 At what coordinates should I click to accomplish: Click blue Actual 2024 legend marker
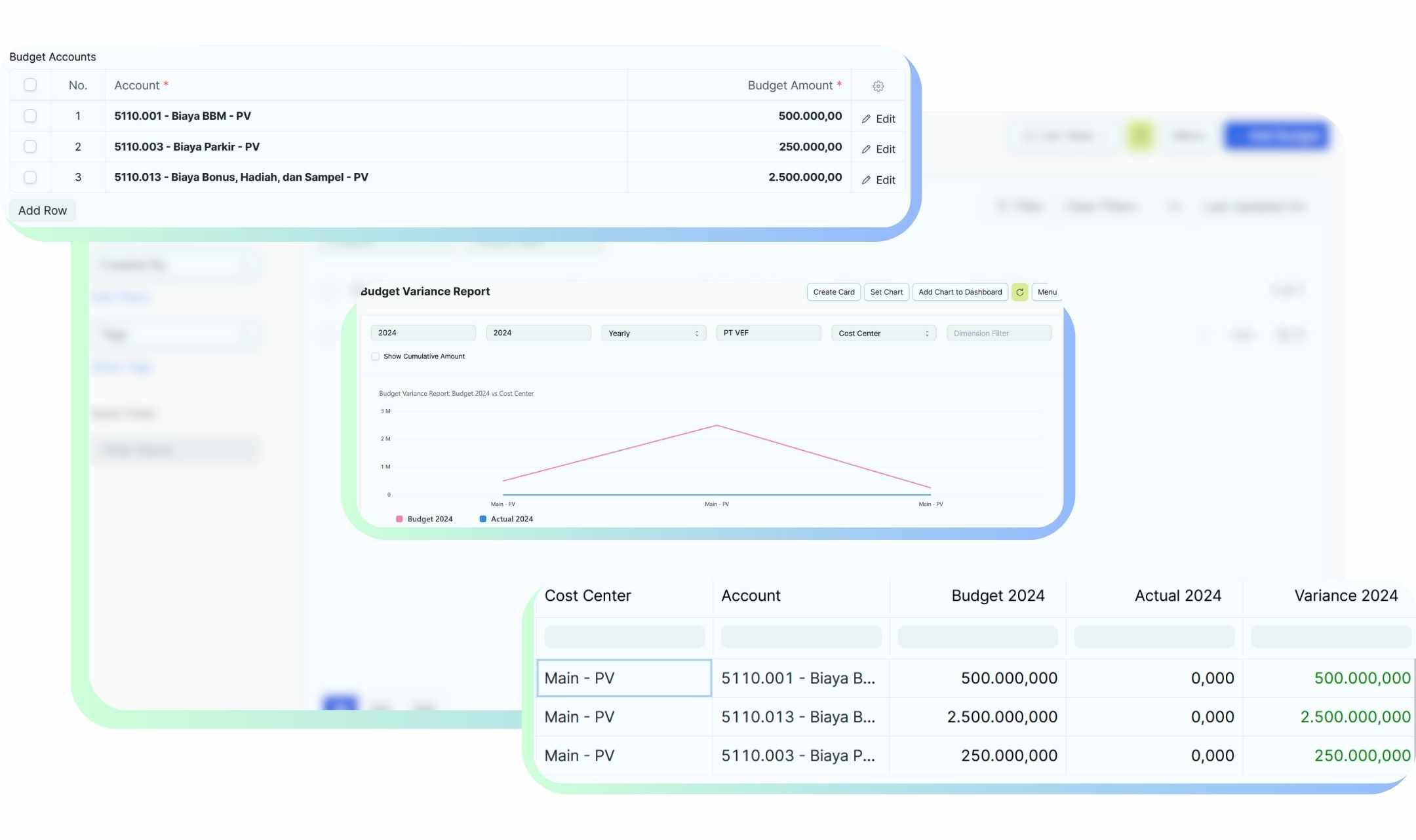[x=482, y=519]
